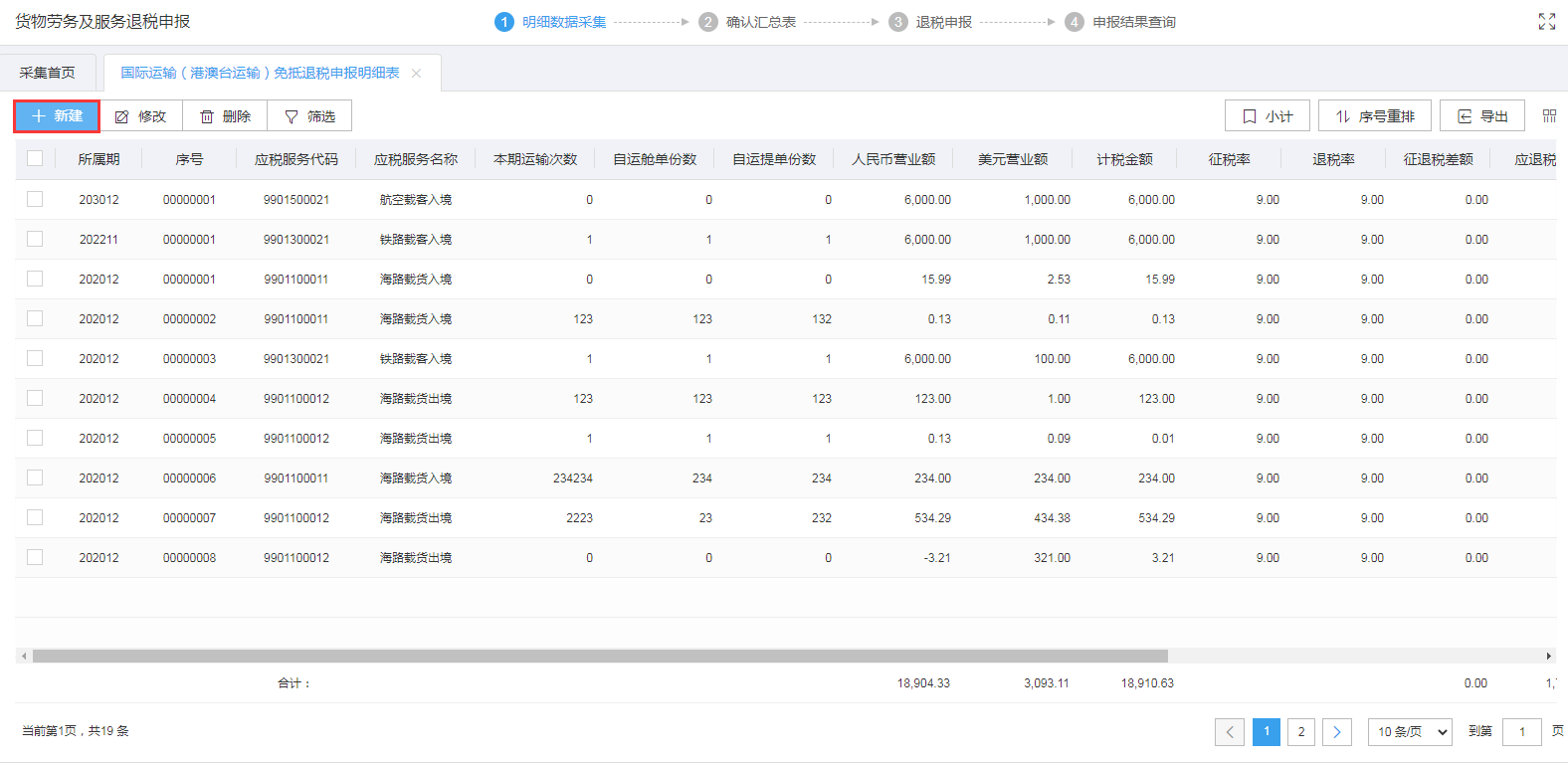Click 序号重排 to reorder serial numbers
1568x763 pixels.
coord(1374,116)
